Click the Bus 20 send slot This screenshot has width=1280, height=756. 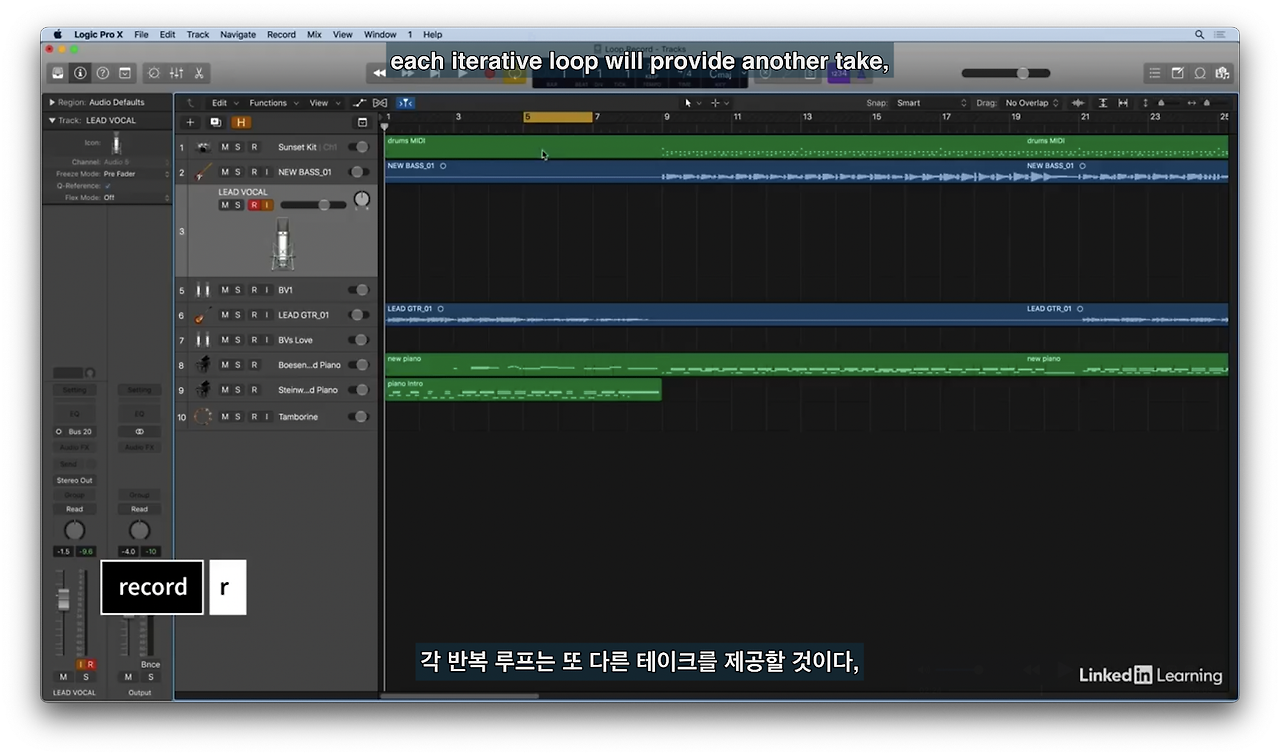coord(74,432)
